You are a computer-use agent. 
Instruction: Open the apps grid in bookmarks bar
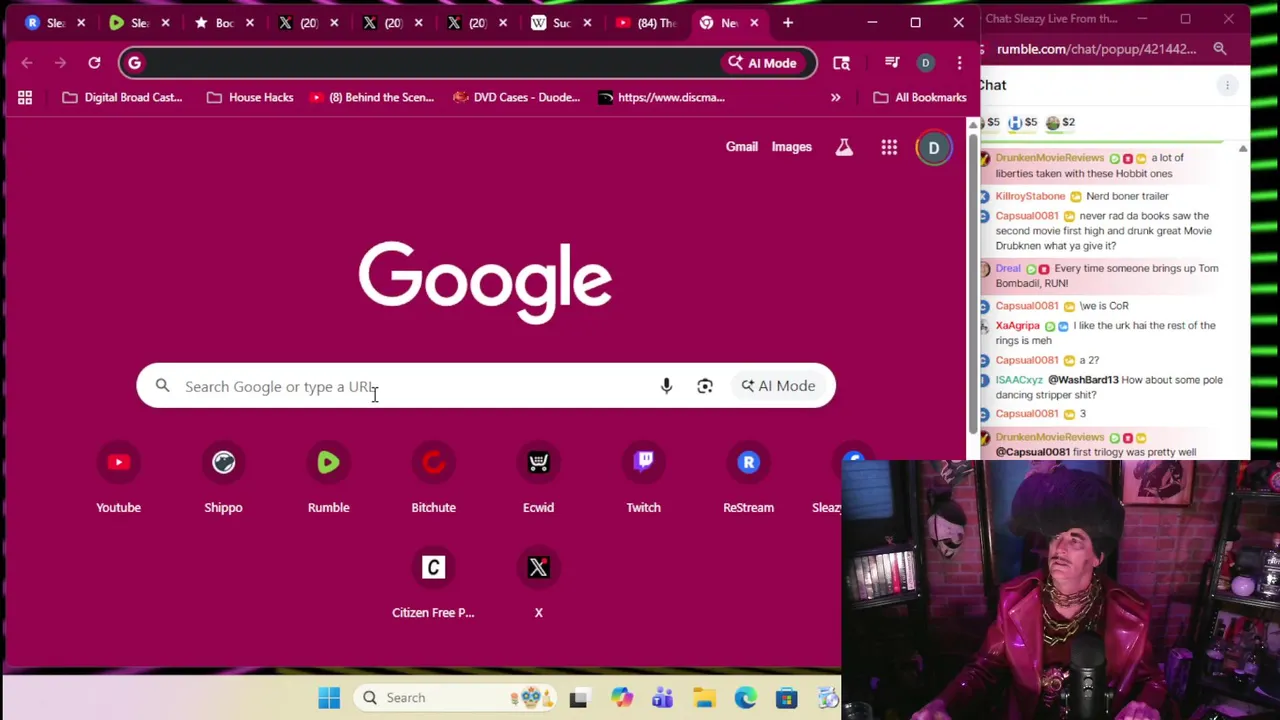25,97
